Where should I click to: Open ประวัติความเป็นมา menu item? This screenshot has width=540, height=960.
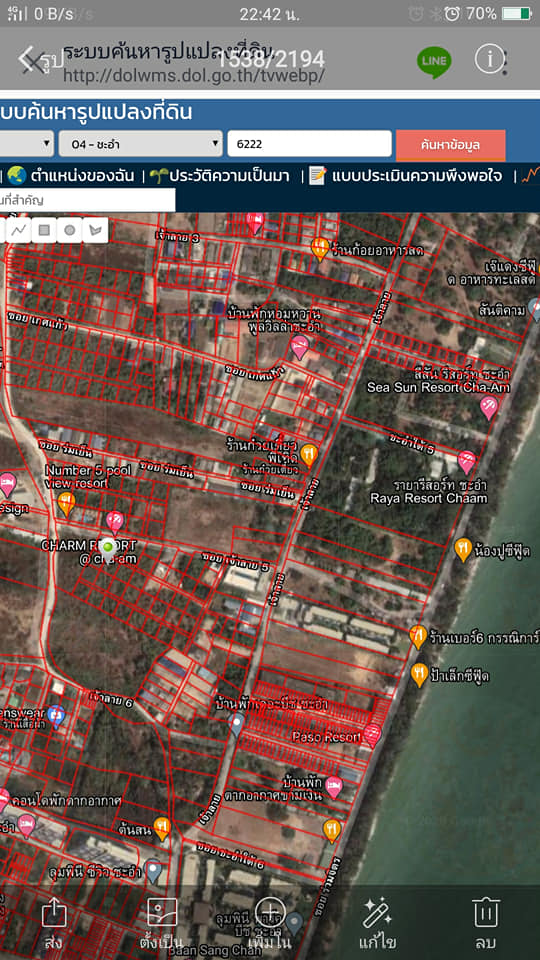click(x=230, y=176)
